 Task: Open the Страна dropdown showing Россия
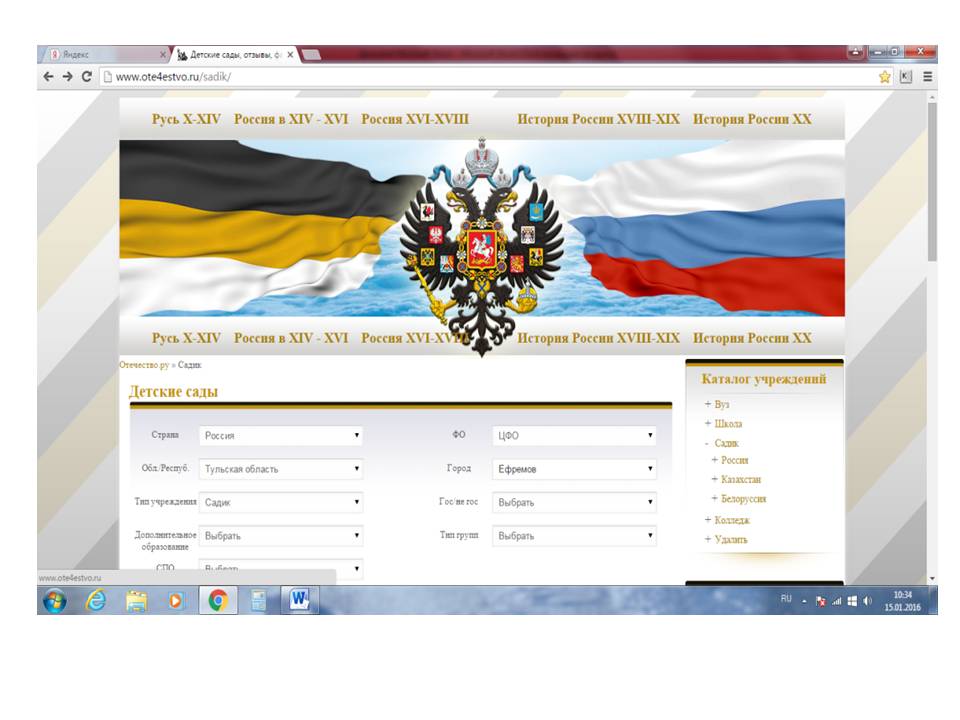click(281, 435)
